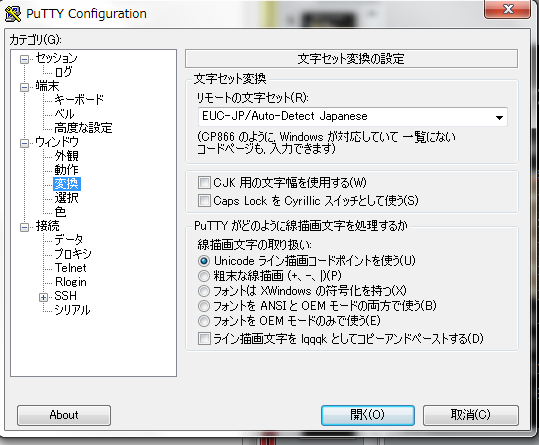Select the Telnet connection category
The height and width of the screenshot is (445, 539).
70,268
